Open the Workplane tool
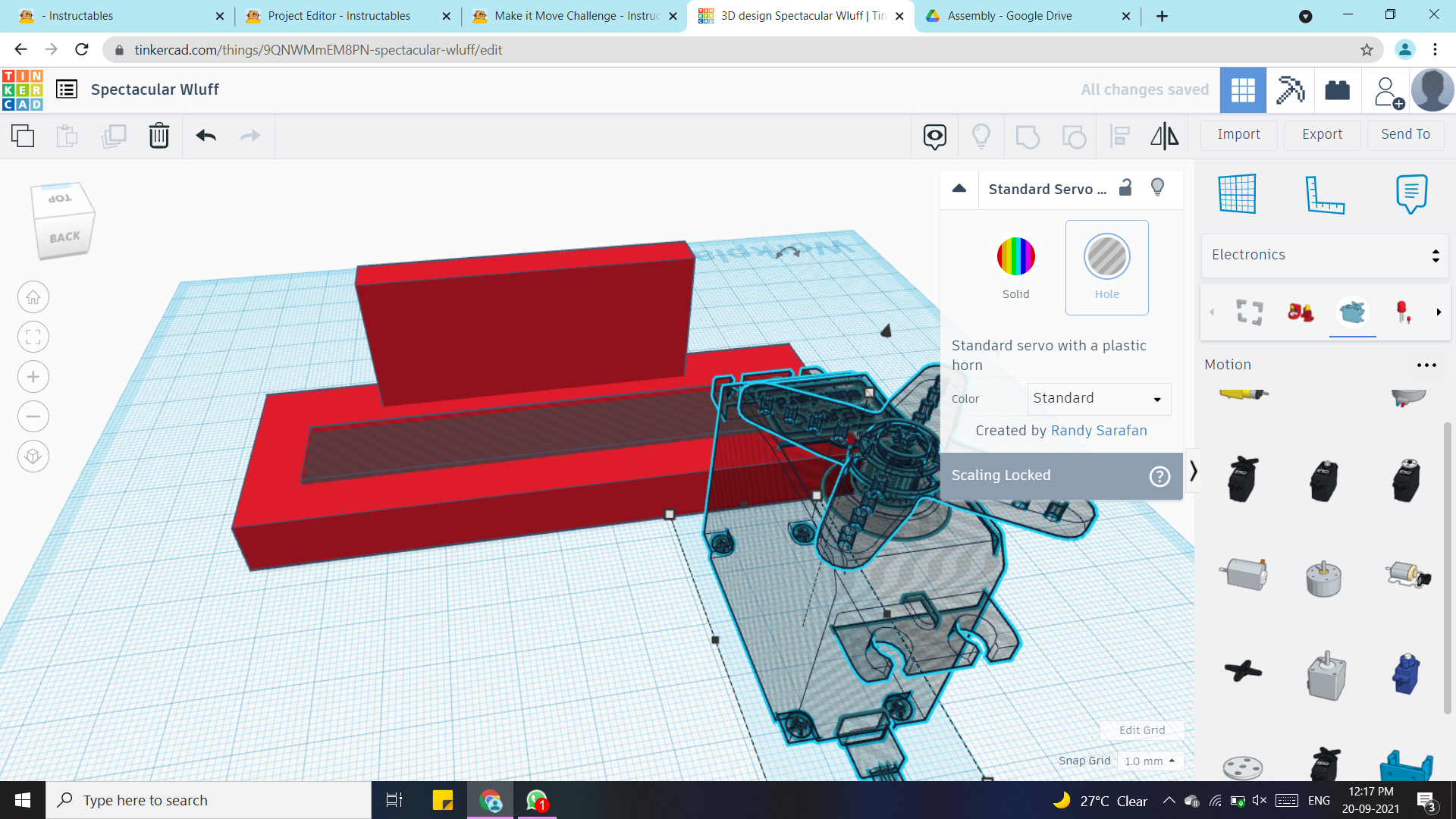 point(1237,193)
